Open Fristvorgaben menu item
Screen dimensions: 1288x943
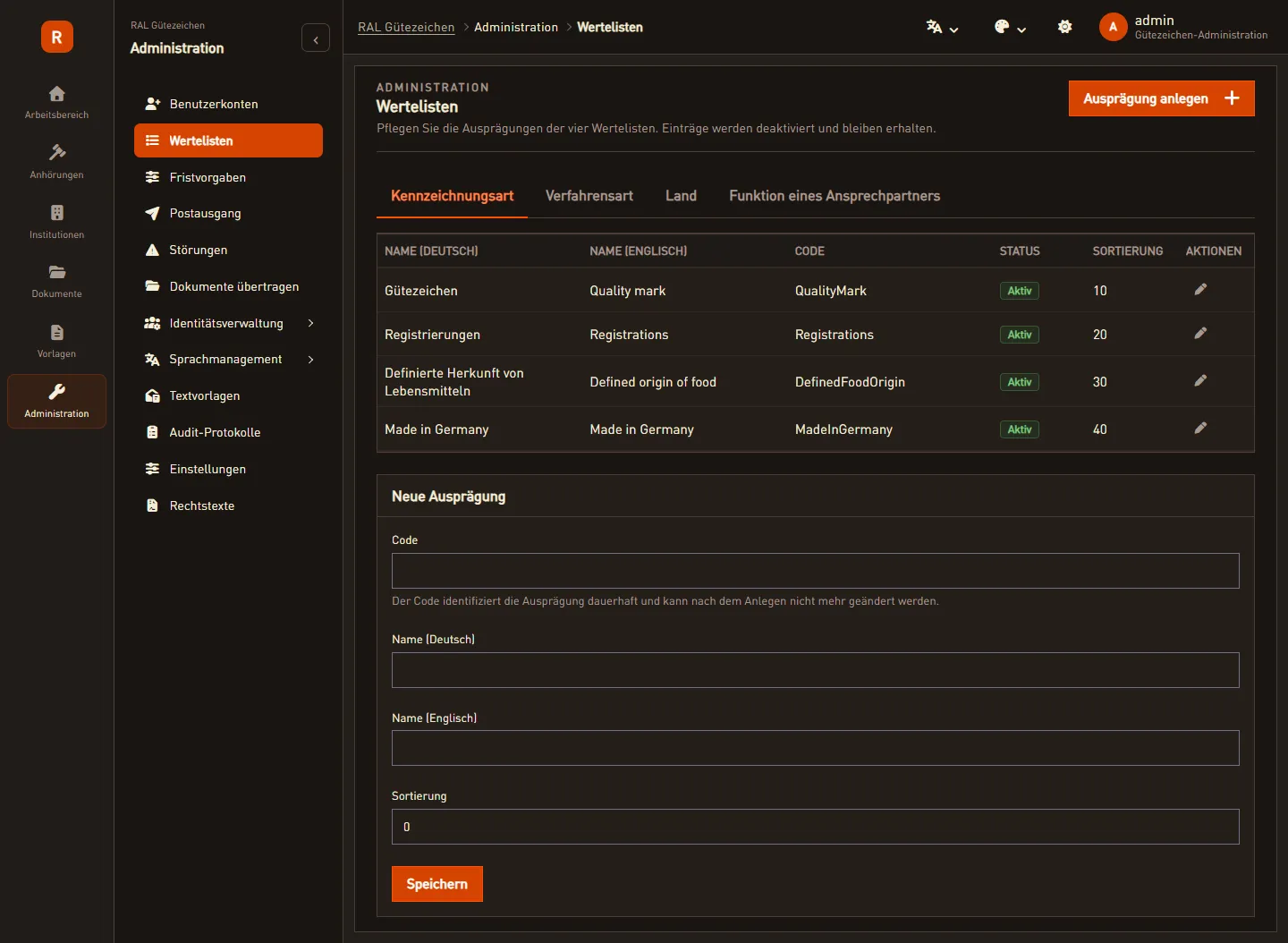pos(228,177)
